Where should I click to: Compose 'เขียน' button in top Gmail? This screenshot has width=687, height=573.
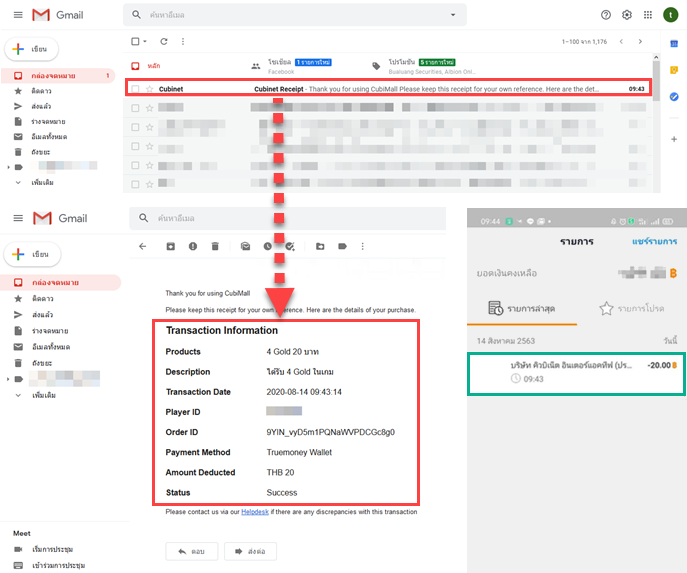pos(31,49)
